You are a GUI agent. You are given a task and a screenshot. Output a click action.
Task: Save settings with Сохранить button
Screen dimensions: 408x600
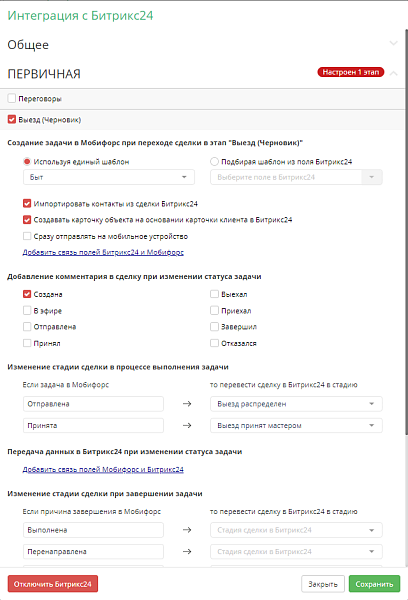374,584
